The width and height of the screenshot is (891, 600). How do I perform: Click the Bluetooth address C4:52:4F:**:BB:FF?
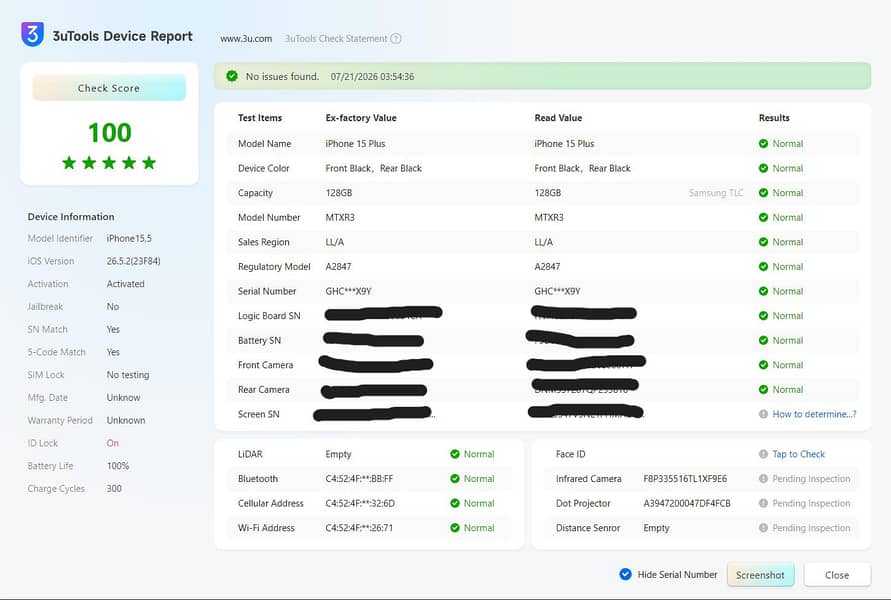pyautogui.click(x=359, y=479)
